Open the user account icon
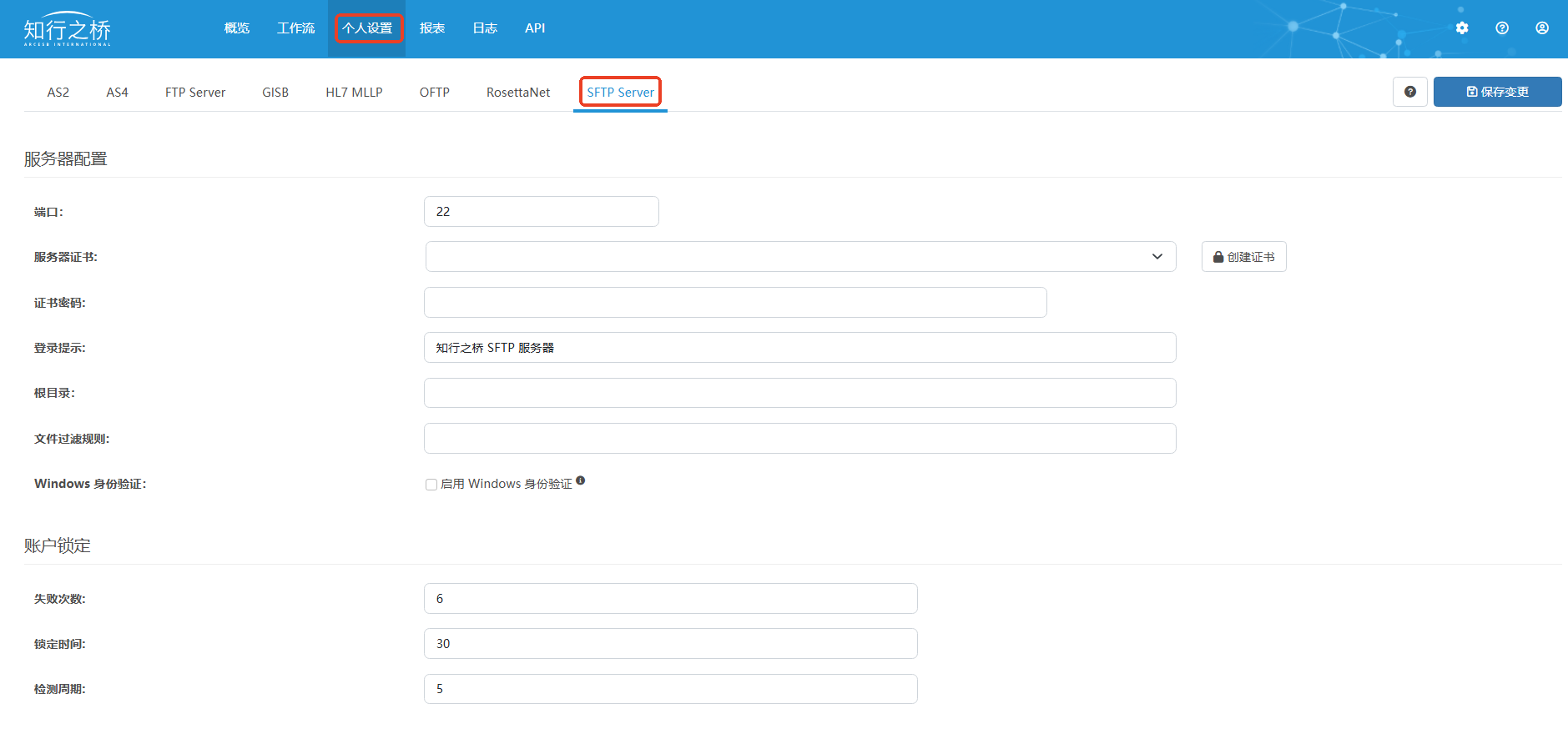The height and width of the screenshot is (734, 1568). click(1542, 28)
